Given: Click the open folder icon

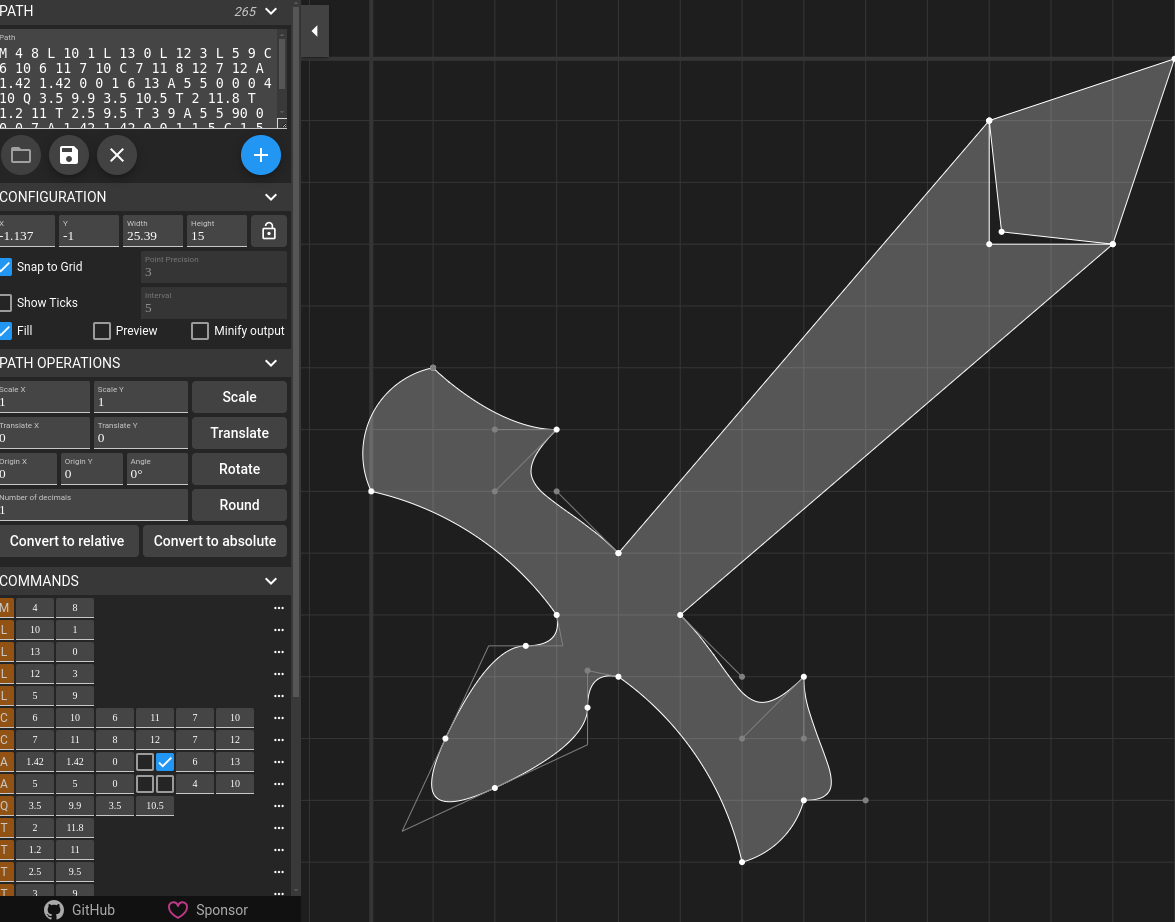Looking at the screenshot, I should click(21, 155).
